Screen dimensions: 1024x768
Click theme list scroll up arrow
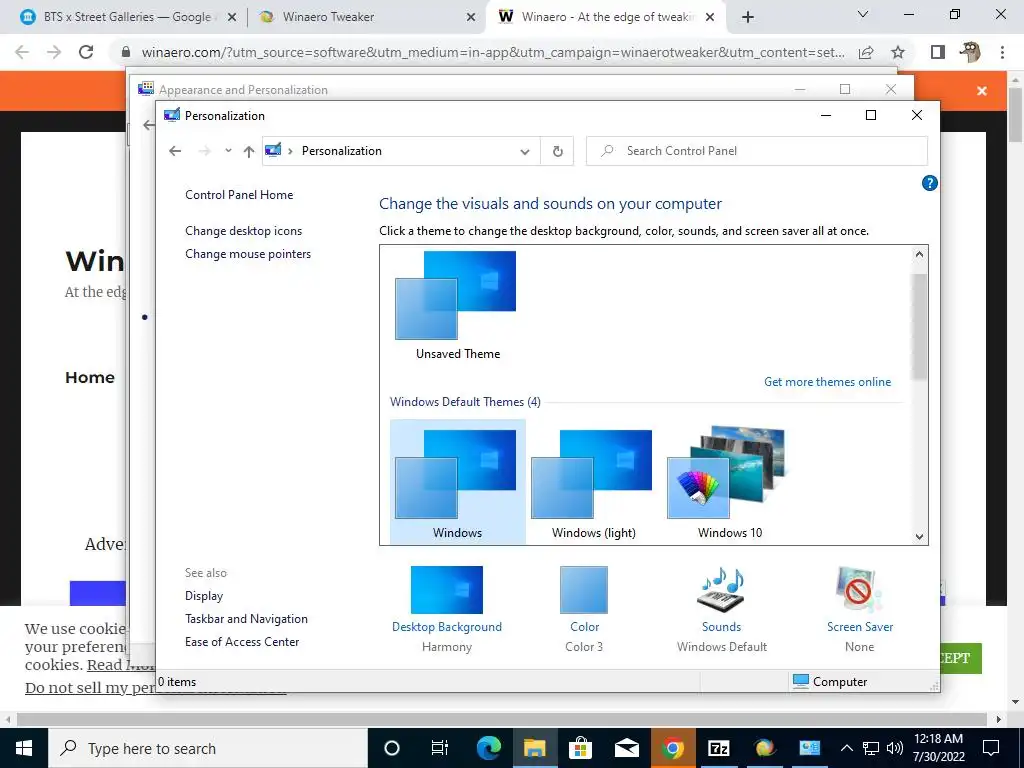[x=920, y=254]
